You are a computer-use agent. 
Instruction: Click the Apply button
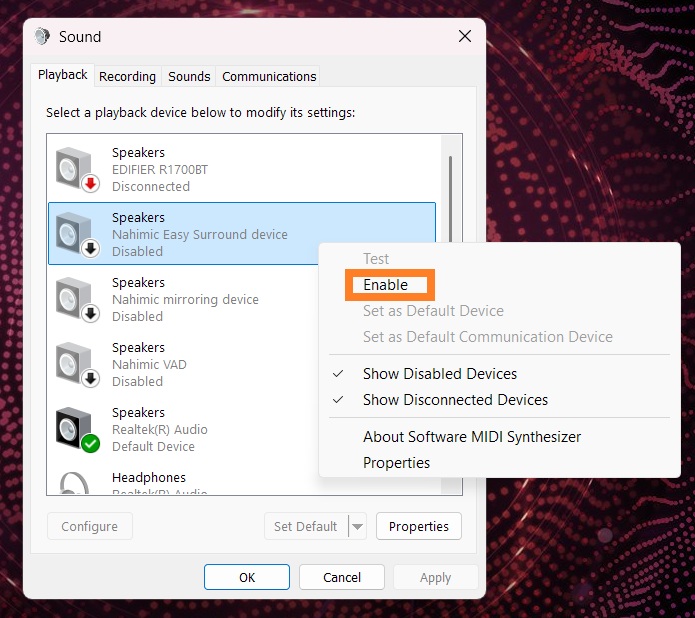pos(435,577)
